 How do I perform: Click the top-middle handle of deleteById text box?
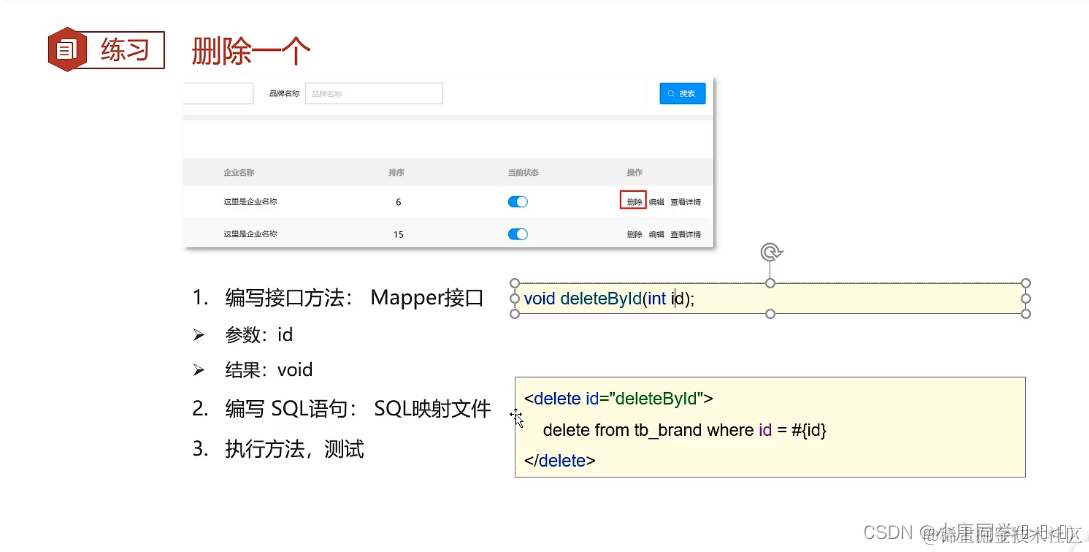(770, 283)
